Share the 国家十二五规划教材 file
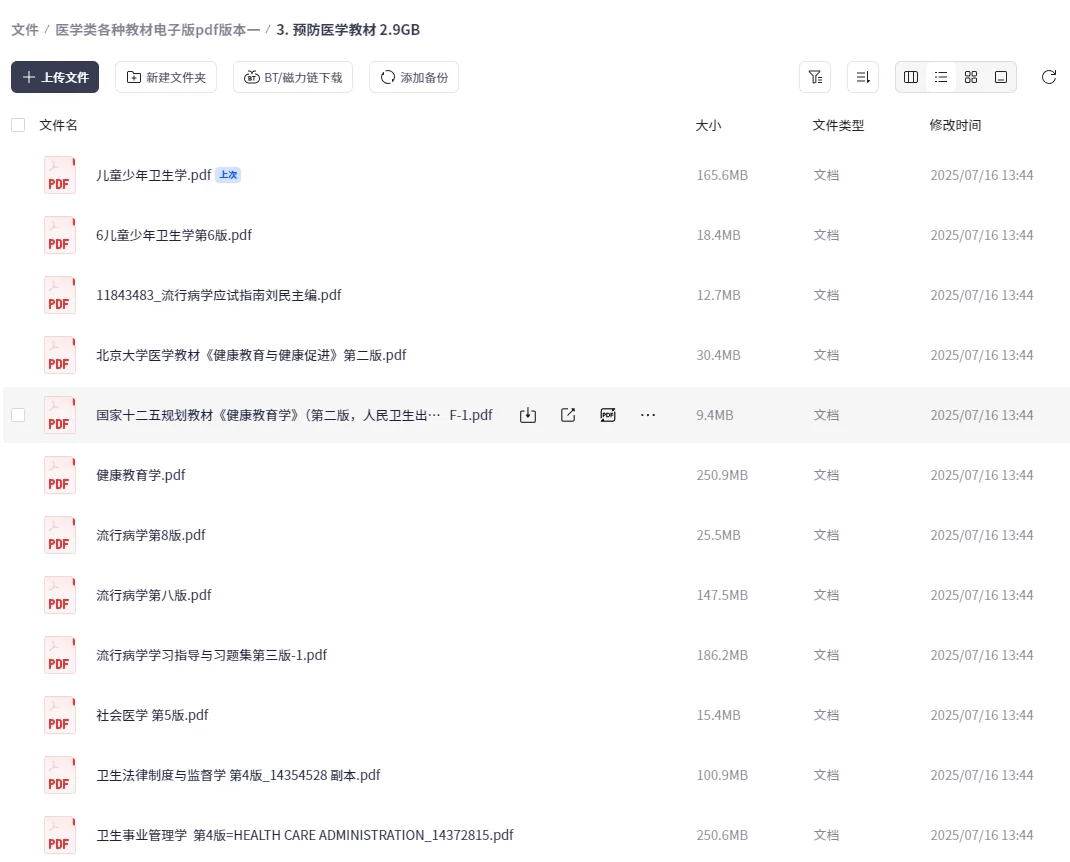 [568, 415]
